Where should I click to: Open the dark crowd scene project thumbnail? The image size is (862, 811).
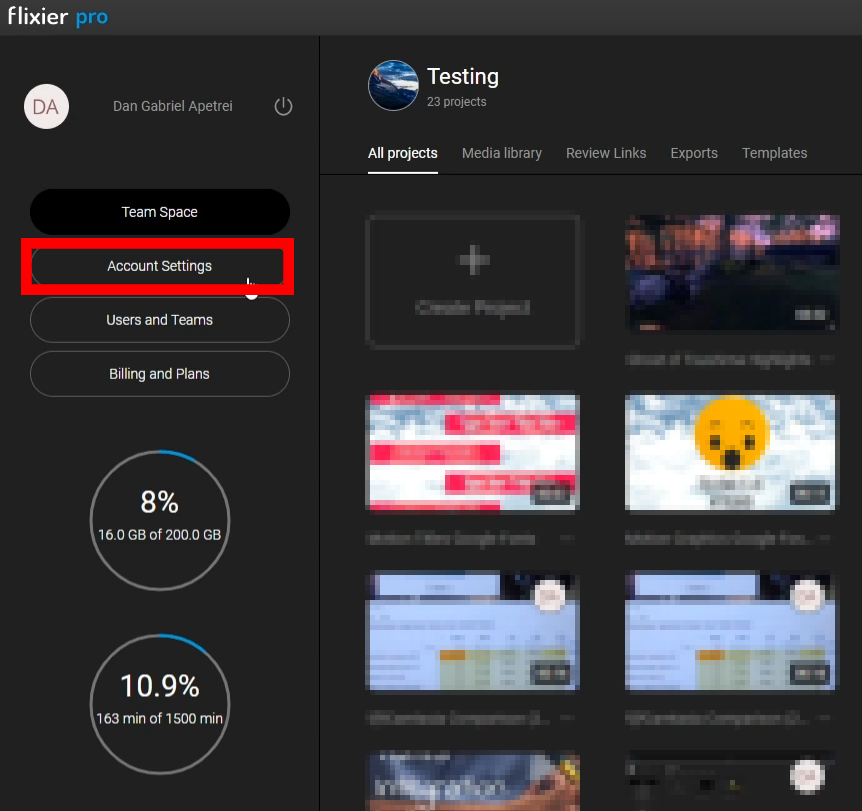pyautogui.click(x=732, y=273)
